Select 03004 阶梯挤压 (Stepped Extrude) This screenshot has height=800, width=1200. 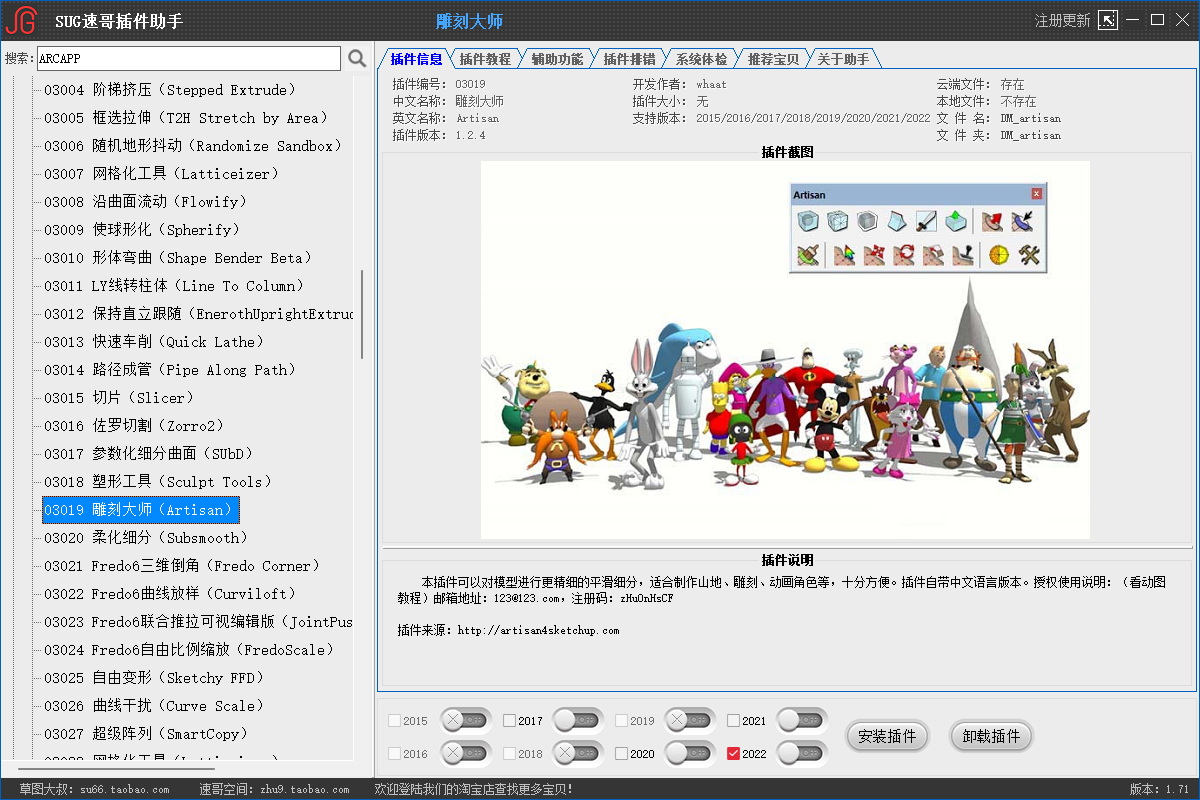170,90
